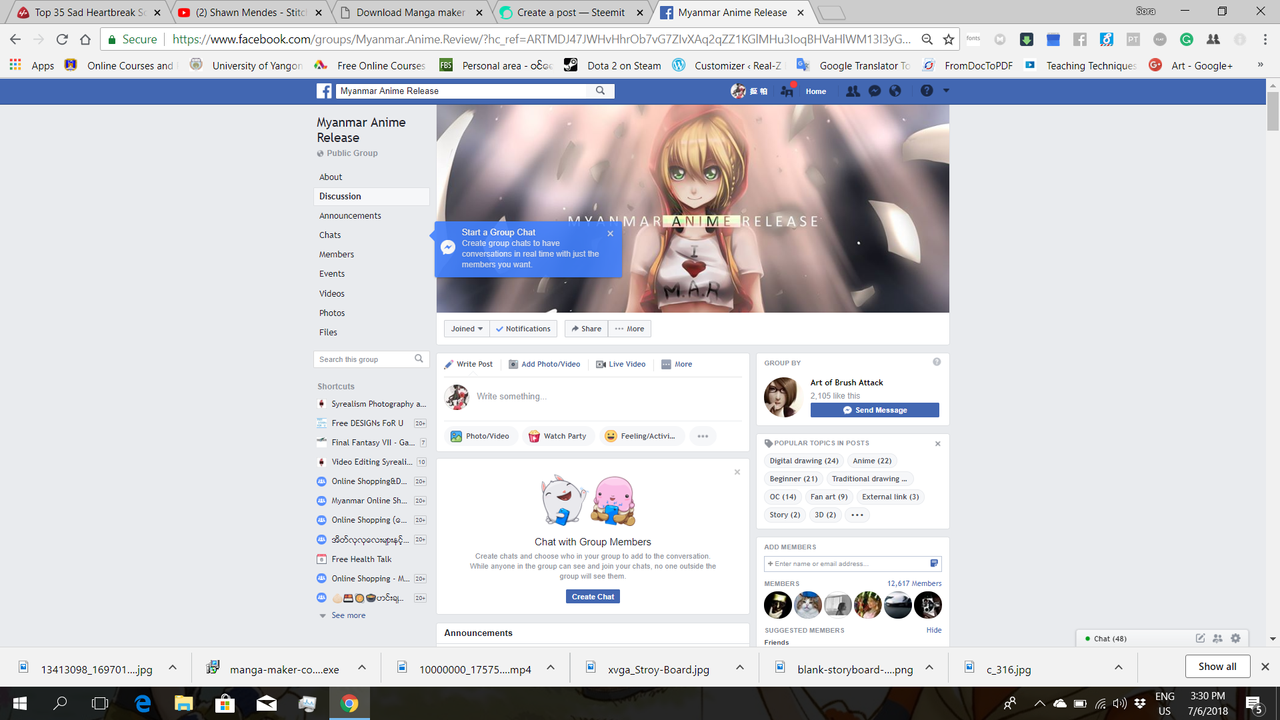Bookmark page with the star icon
The image size is (1280, 720).
point(949,39)
